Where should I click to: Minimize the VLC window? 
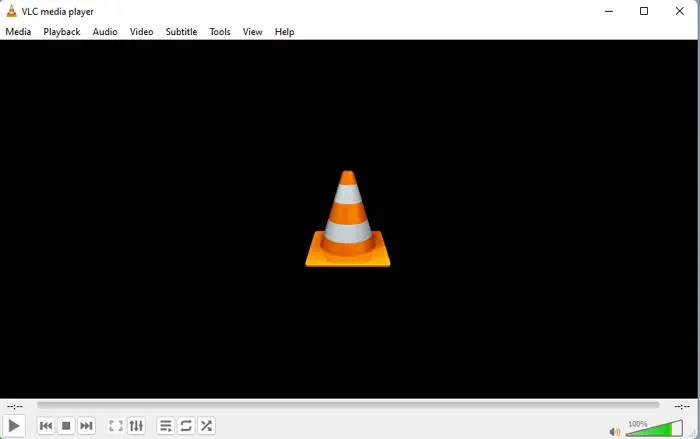point(609,11)
